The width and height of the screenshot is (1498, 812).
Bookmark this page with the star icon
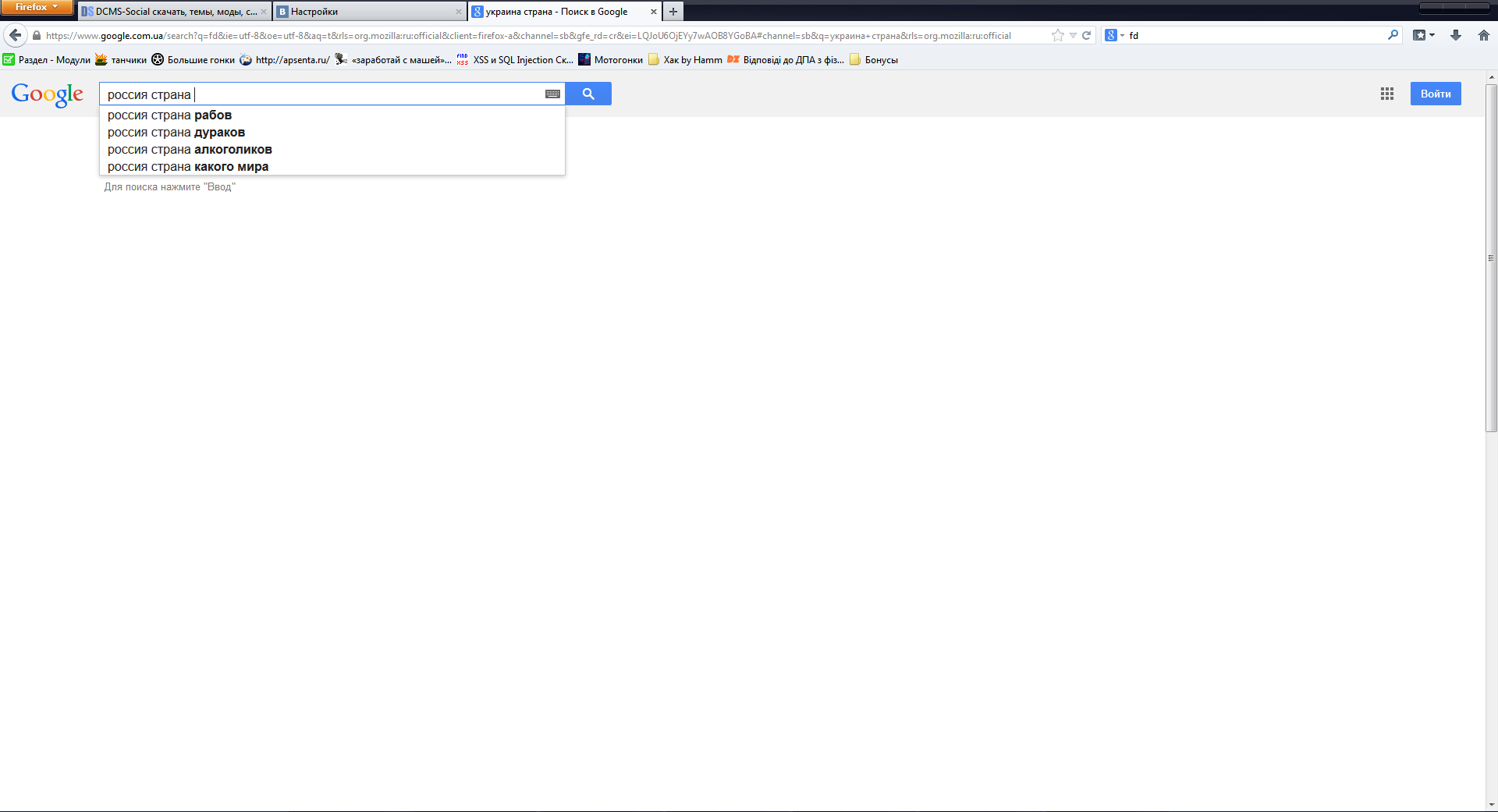click(x=1057, y=35)
